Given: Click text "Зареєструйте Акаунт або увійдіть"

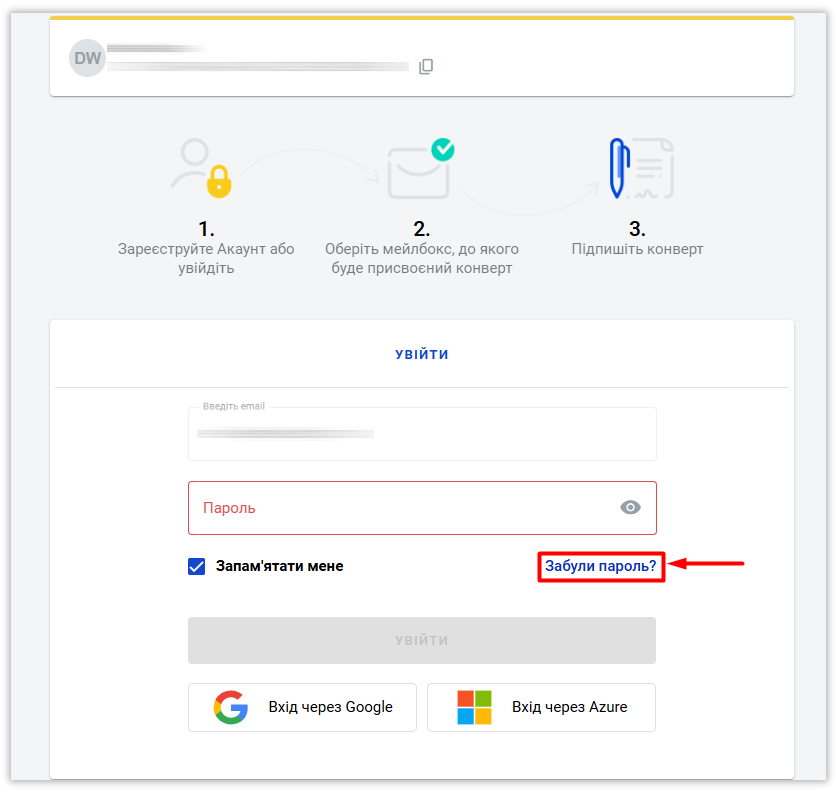Looking at the screenshot, I should 206,258.
